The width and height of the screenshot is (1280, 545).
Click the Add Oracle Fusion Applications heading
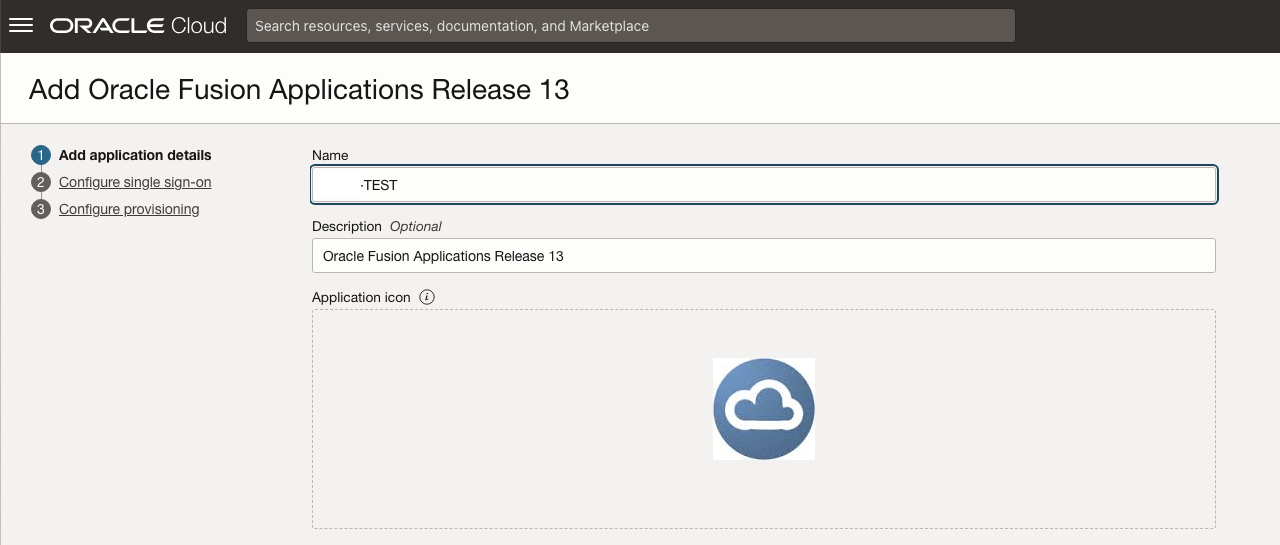click(299, 89)
